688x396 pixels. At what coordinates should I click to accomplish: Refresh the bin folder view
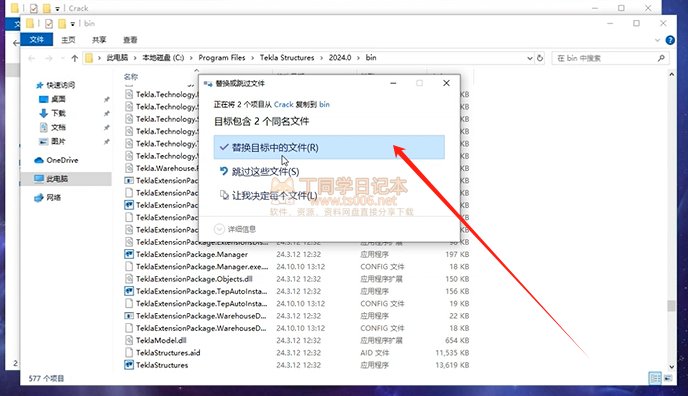540,58
